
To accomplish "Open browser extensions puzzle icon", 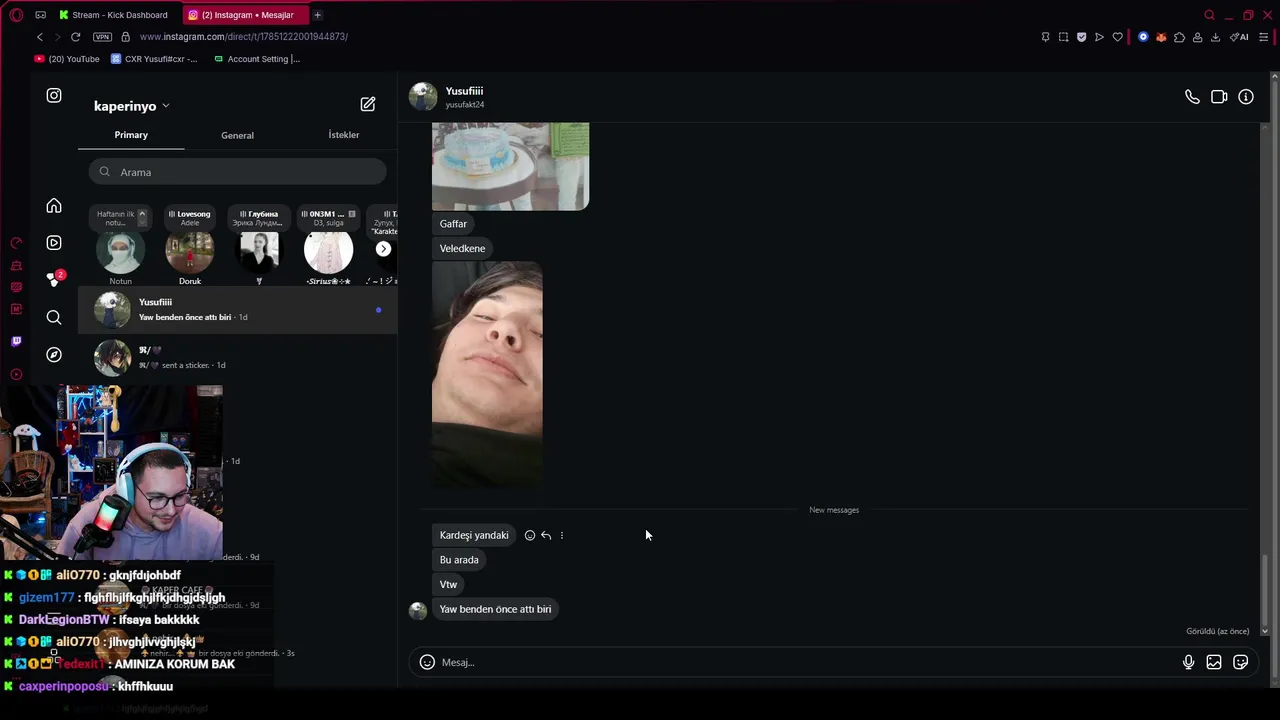I will tap(1179, 37).
